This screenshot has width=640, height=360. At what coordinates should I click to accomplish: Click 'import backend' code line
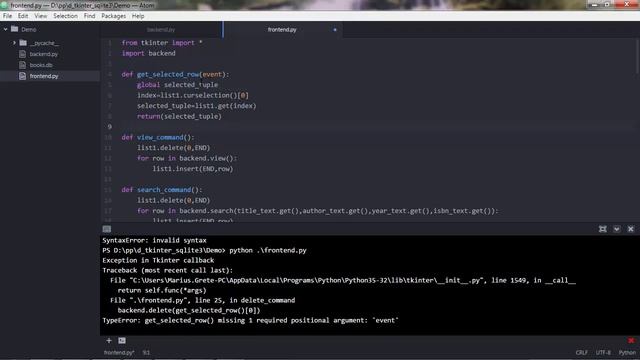(x=149, y=53)
